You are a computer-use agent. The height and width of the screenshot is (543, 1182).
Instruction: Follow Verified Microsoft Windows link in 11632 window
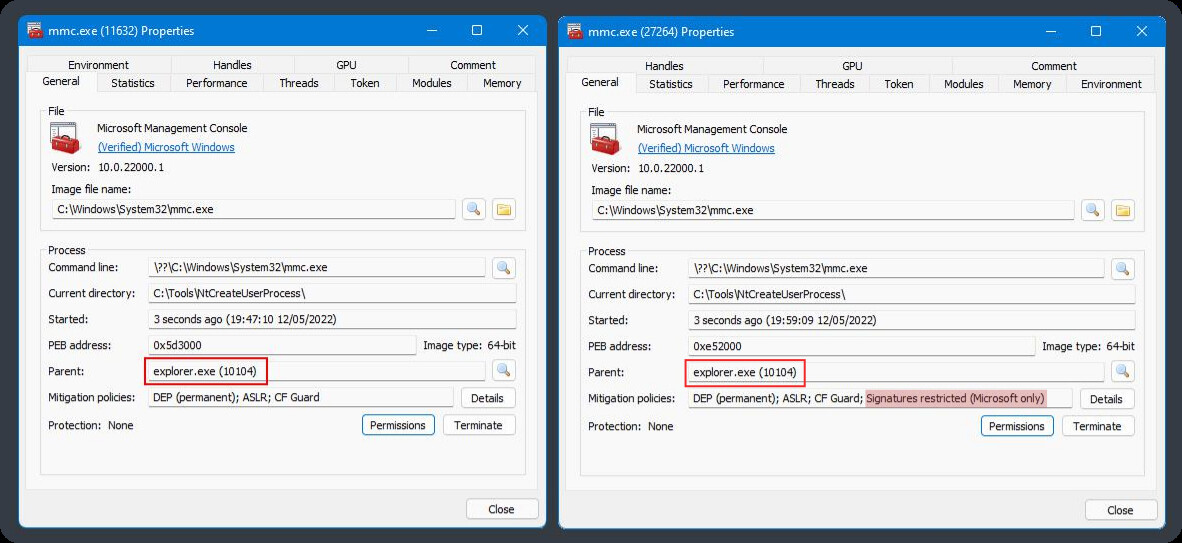[166, 147]
